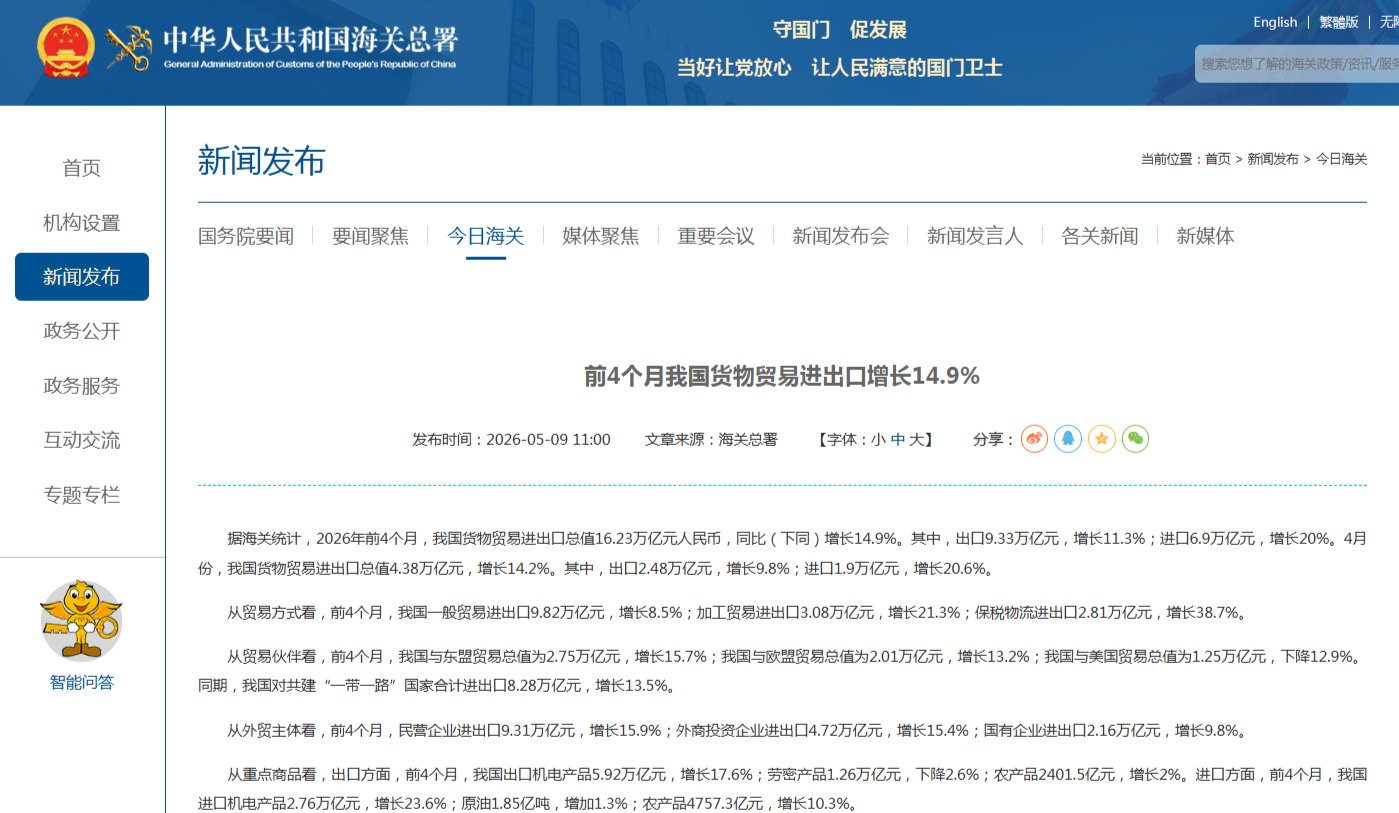The image size is (1399, 813).
Task: Click breadcrumb 首页 link
Action: pyautogui.click(x=1218, y=159)
